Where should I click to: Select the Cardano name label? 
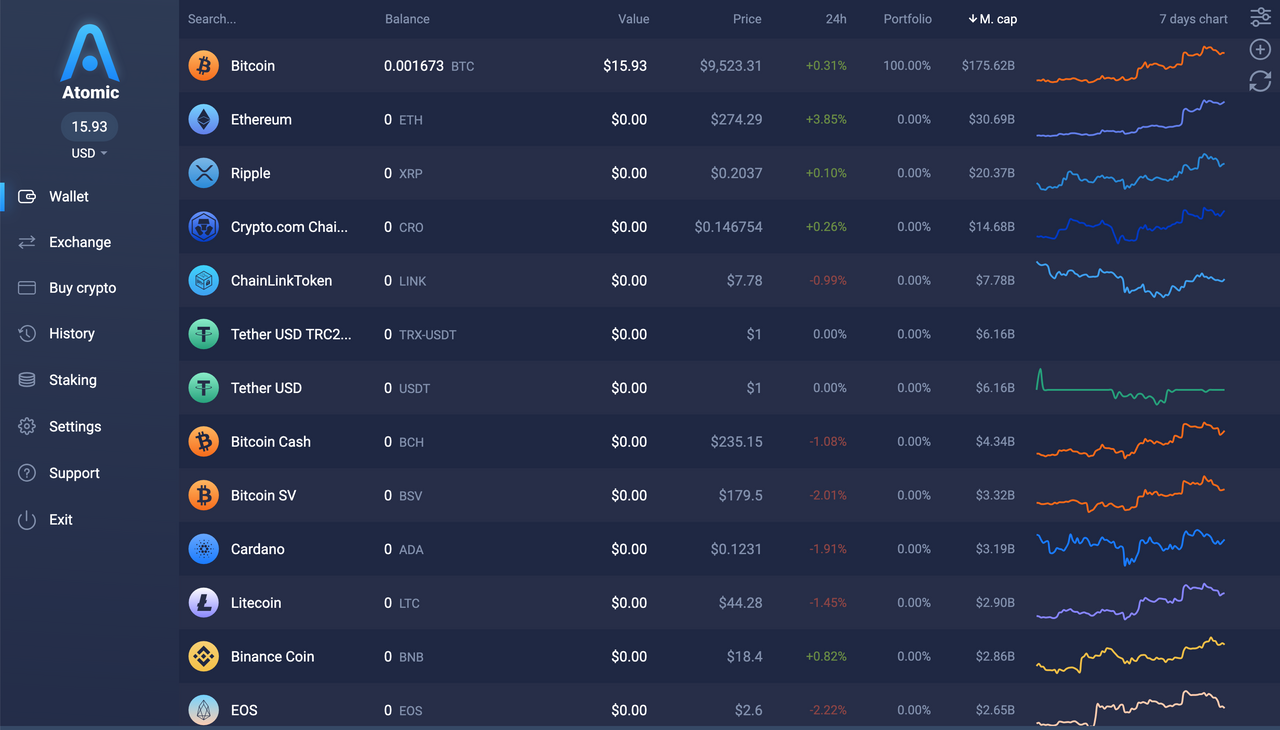258,549
